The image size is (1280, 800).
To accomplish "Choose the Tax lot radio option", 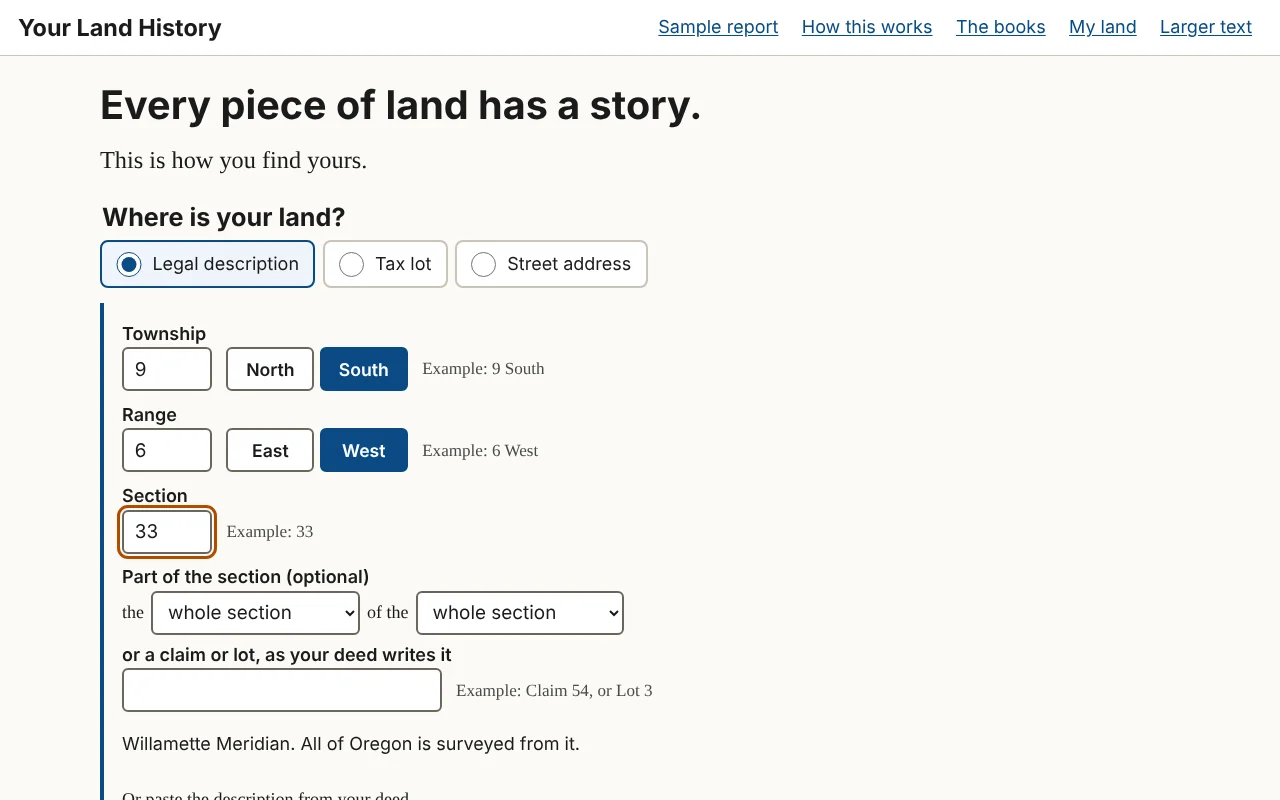I will pyautogui.click(x=385, y=264).
